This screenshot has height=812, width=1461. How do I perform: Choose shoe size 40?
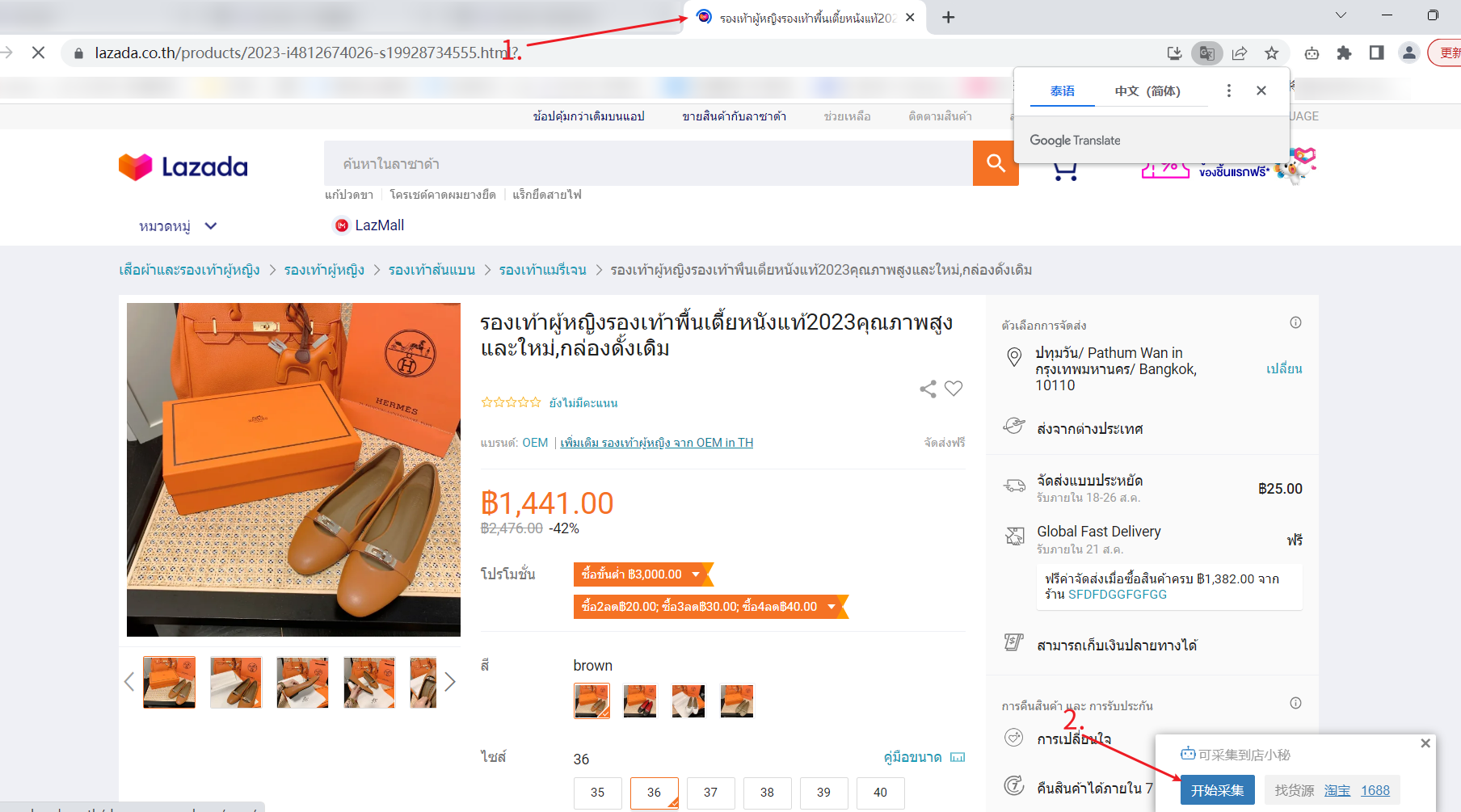881,793
